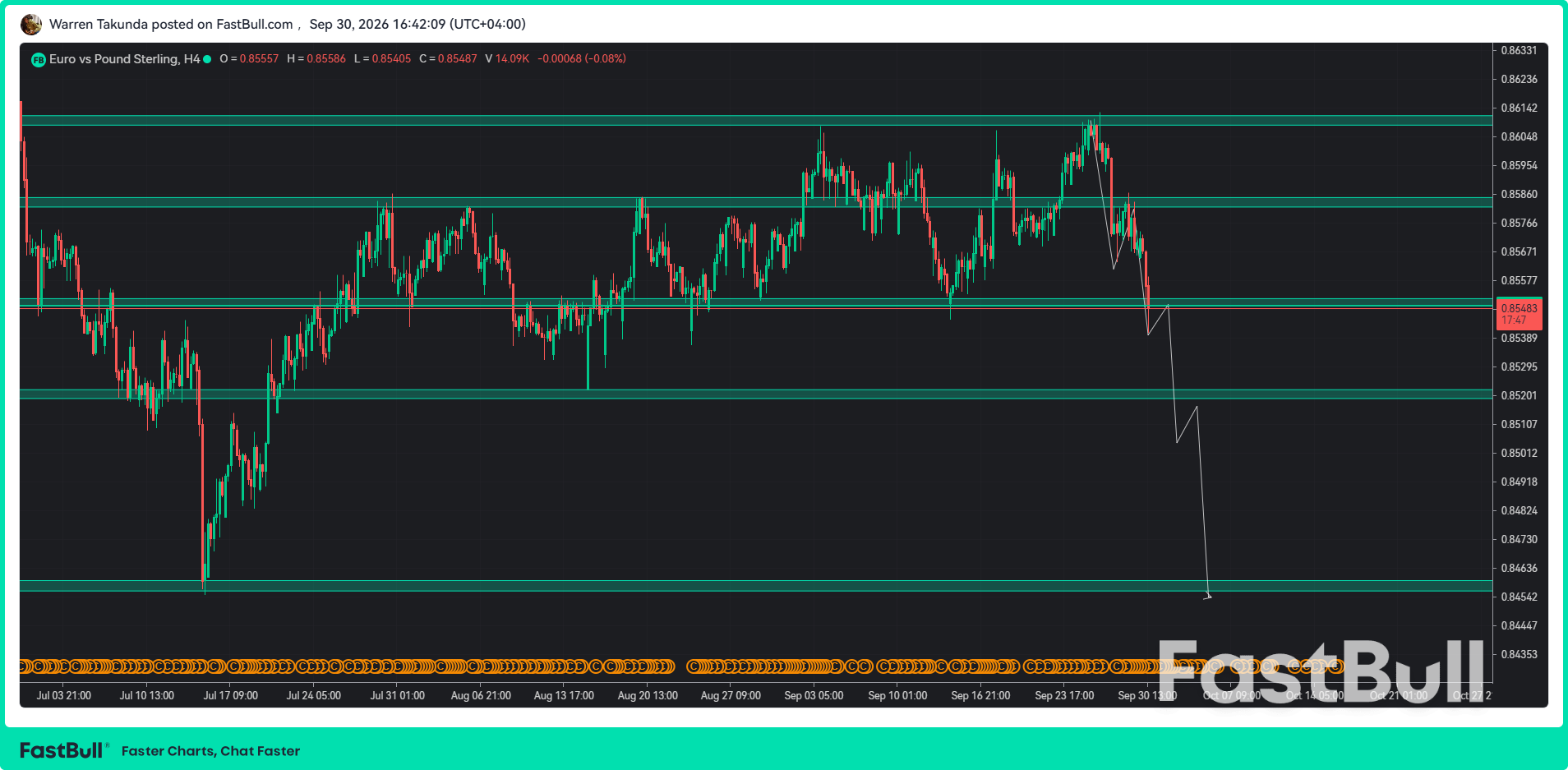Click price axis label 0.86048
Viewport: 1568px width, 770px height.
(x=1519, y=136)
